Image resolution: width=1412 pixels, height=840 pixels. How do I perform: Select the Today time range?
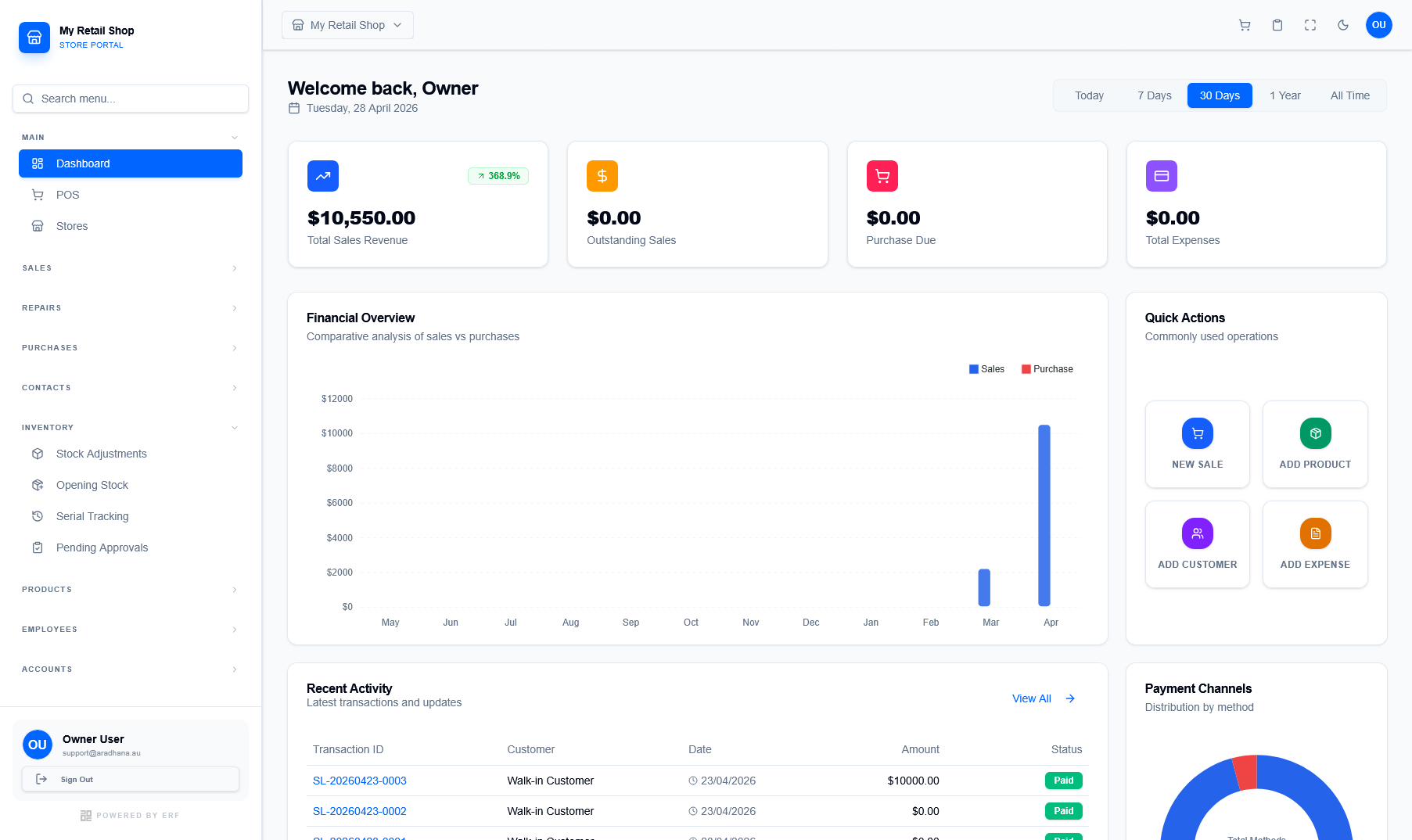point(1089,95)
